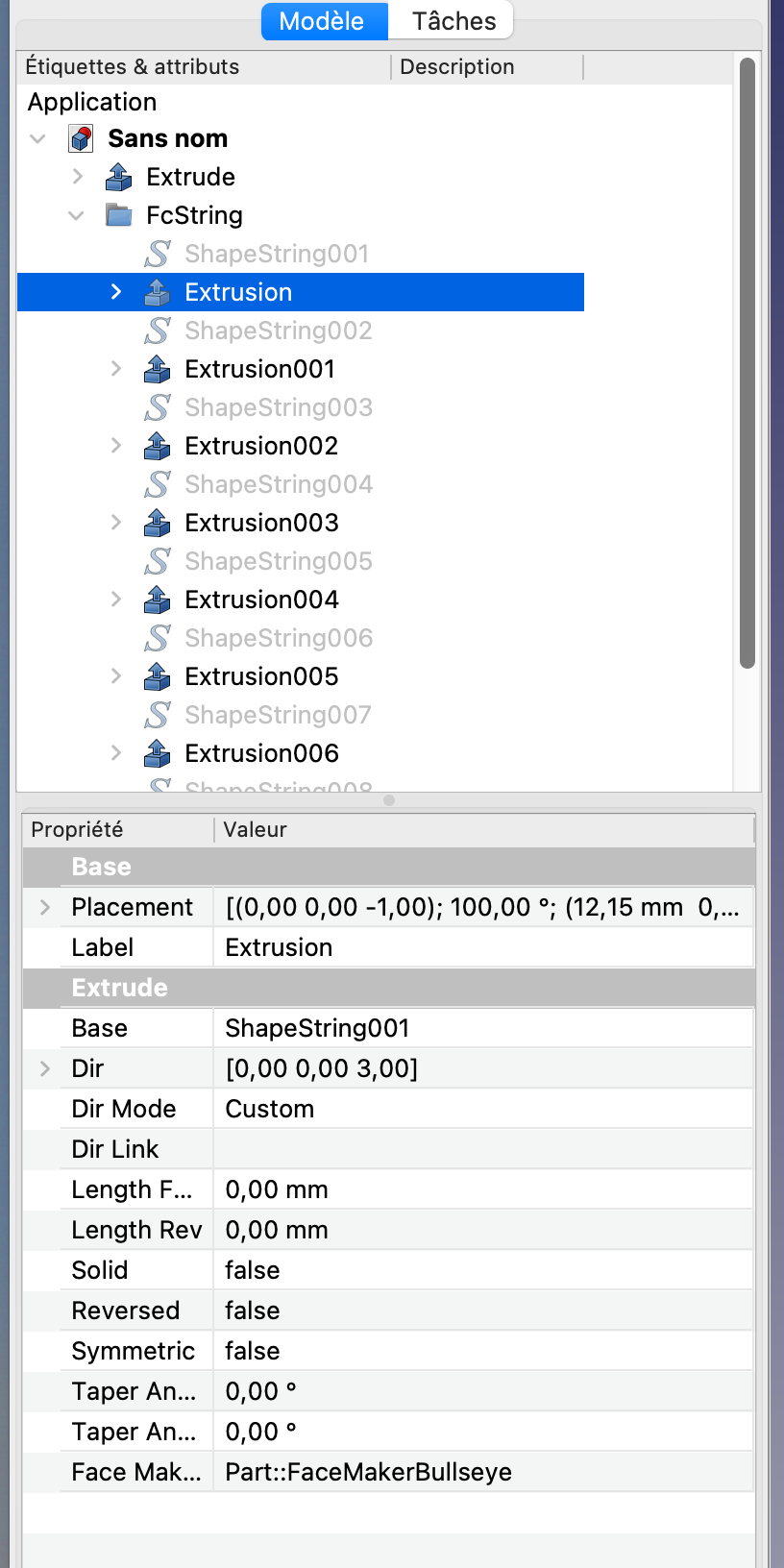Click the Extrusion005 extrude icon
This screenshot has width=784, height=1568.
pyautogui.click(x=158, y=676)
